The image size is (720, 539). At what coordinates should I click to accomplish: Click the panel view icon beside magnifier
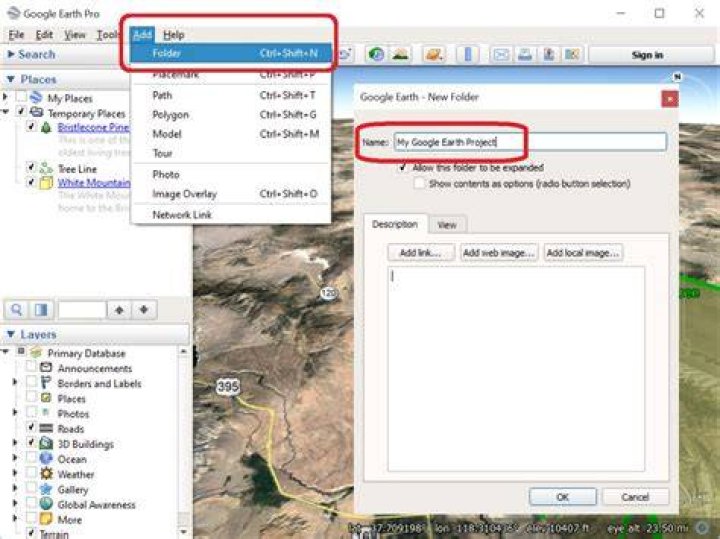tap(41, 310)
